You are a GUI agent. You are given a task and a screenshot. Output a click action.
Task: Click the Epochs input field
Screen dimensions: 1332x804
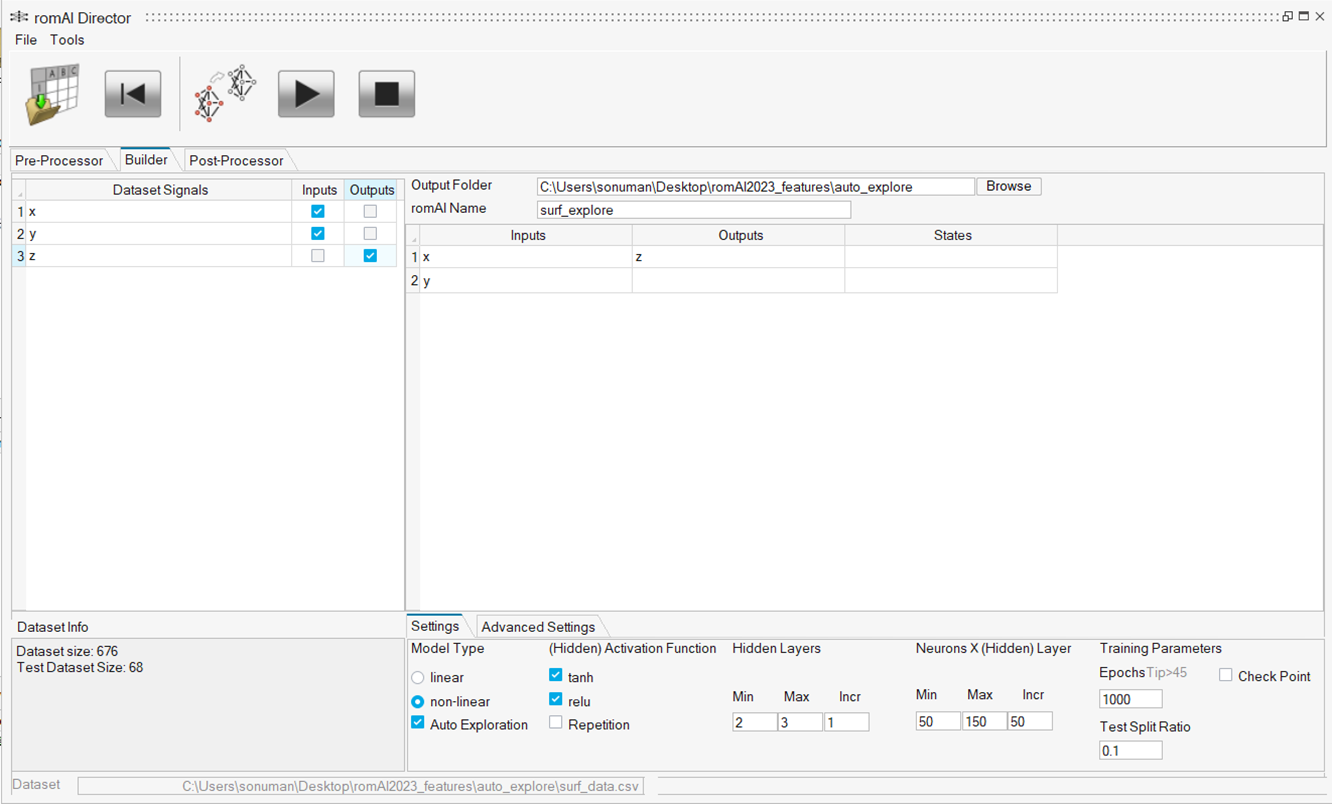1130,699
